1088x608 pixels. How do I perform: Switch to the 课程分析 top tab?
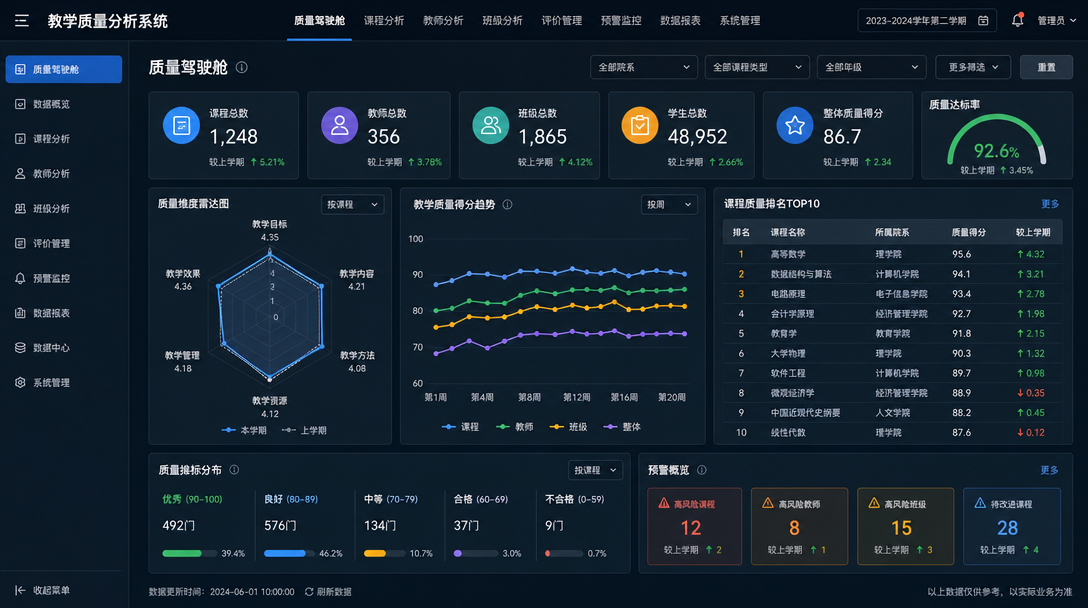coord(384,21)
